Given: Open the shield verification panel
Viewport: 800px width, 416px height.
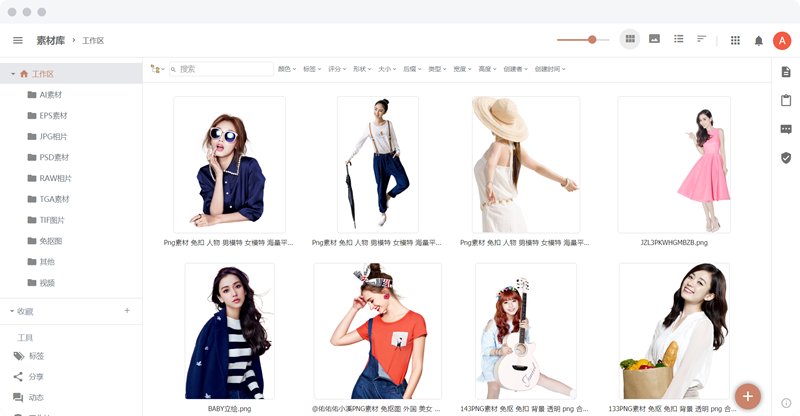Looking at the screenshot, I should pos(786,158).
